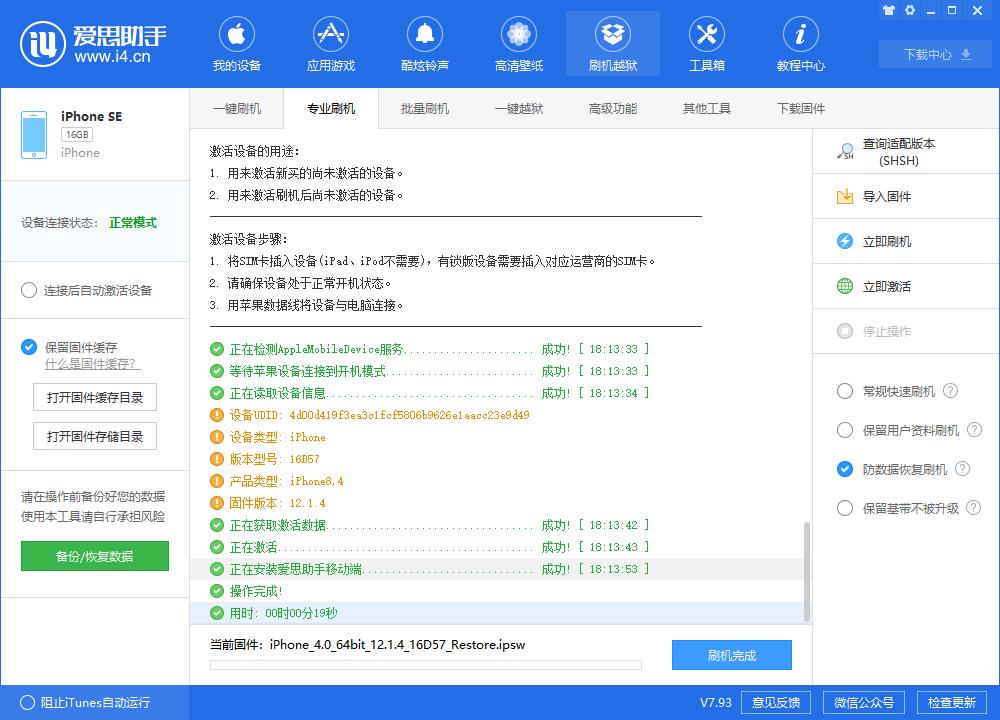
Task: Open the 工具箱 toolbox section
Action: [707, 43]
